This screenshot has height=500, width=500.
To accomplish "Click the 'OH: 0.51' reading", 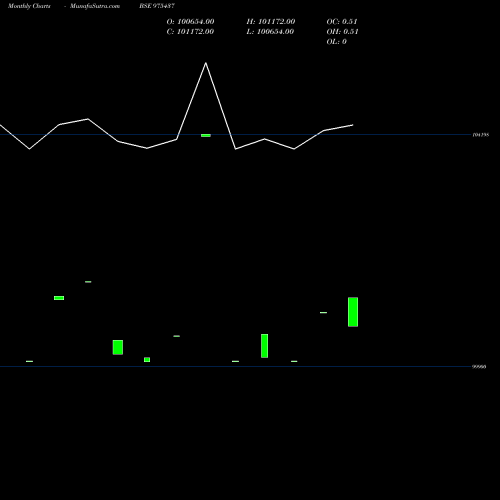I will (342, 32).
